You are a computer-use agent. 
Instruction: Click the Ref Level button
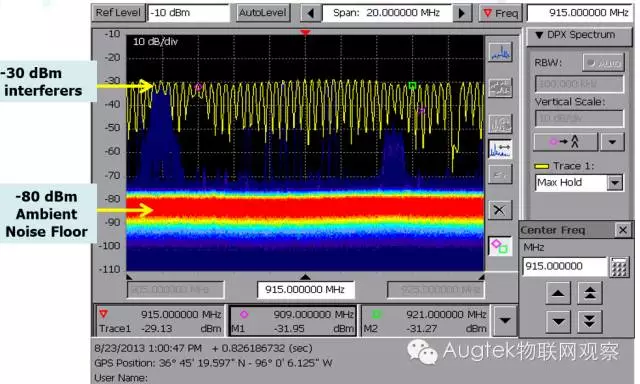tap(118, 13)
